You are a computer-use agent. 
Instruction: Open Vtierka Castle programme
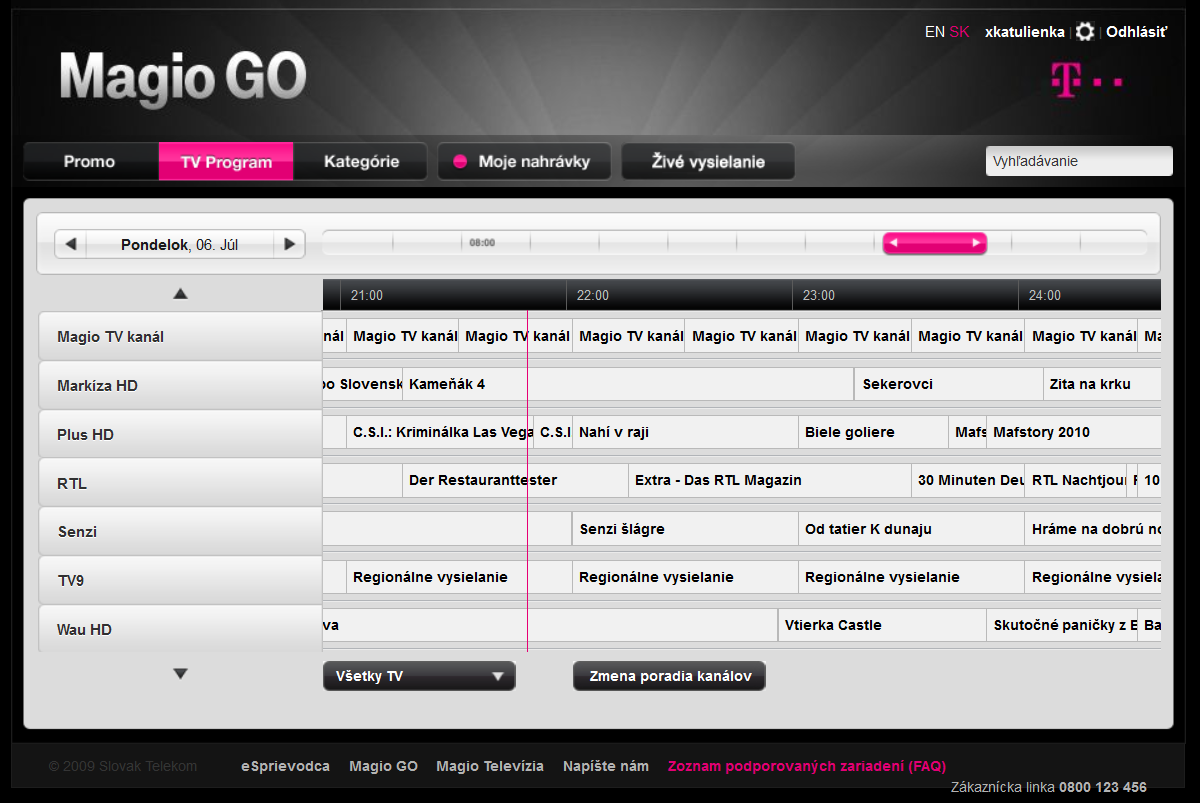coord(882,625)
